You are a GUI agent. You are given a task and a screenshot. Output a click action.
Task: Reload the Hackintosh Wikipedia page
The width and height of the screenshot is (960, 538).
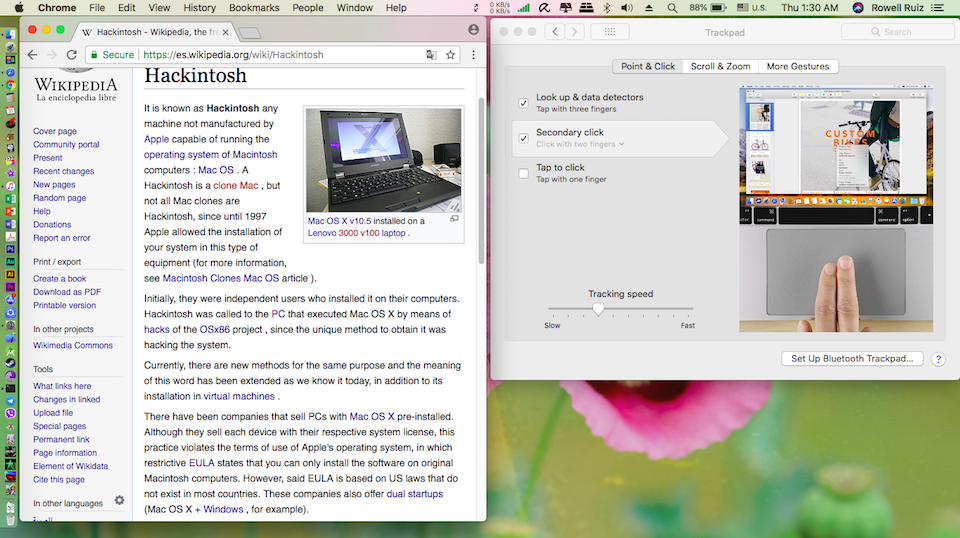[72, 54]
